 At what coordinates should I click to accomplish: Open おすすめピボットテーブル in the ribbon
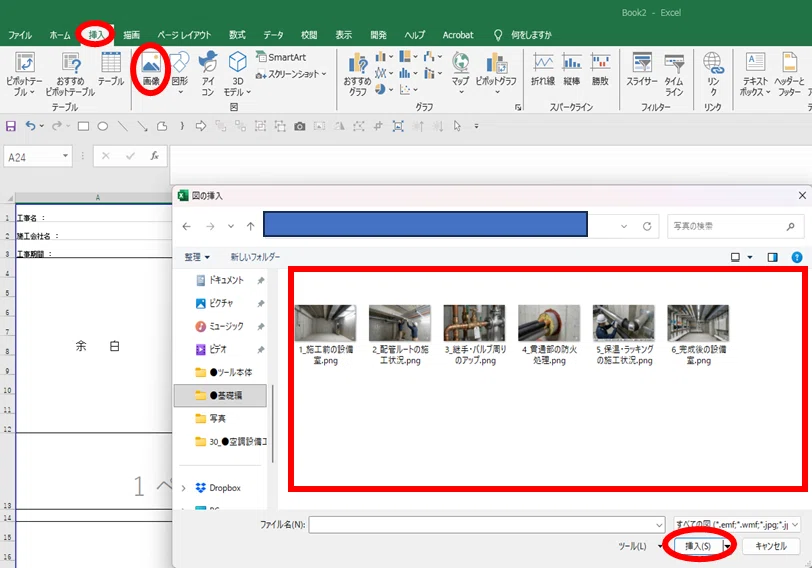tap(70, 74)
